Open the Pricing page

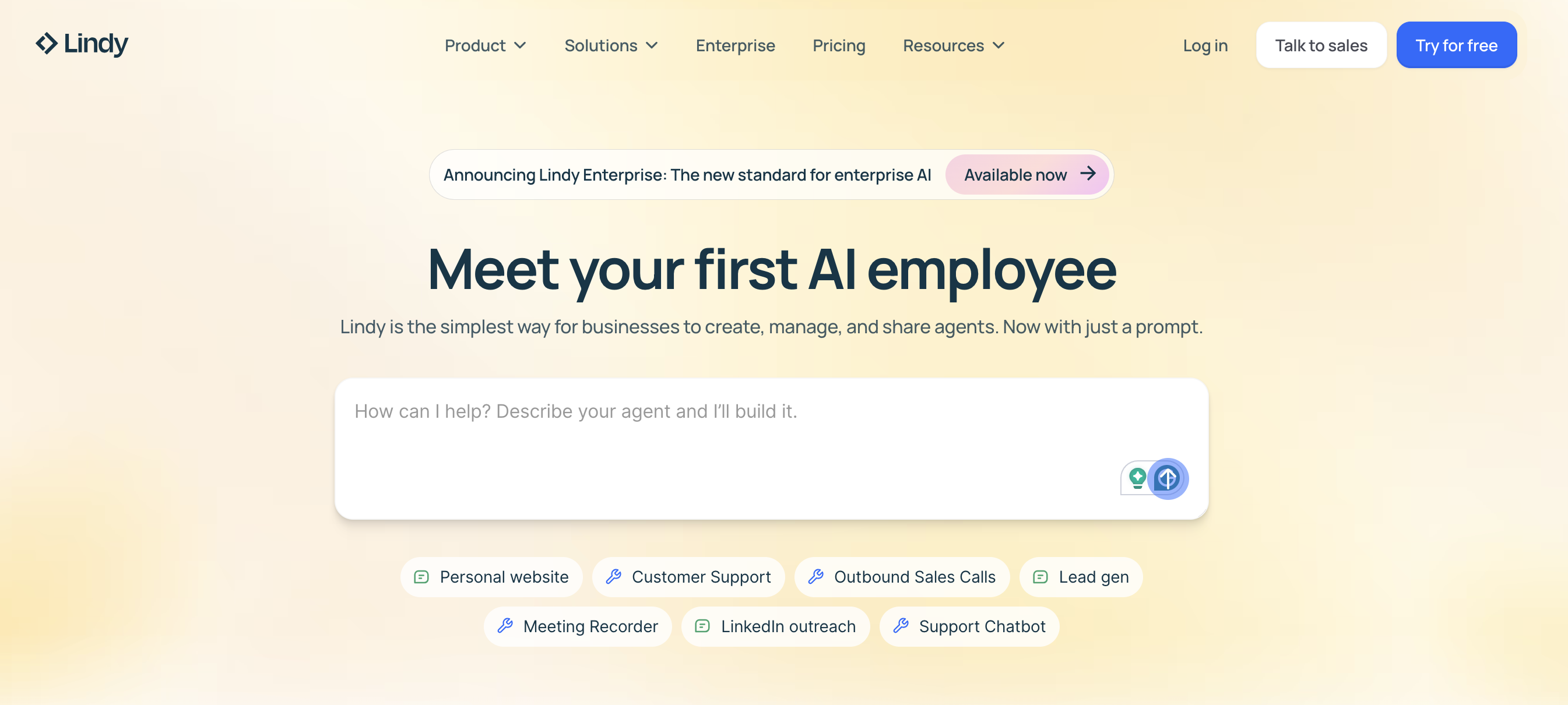(x=839, y=45)
